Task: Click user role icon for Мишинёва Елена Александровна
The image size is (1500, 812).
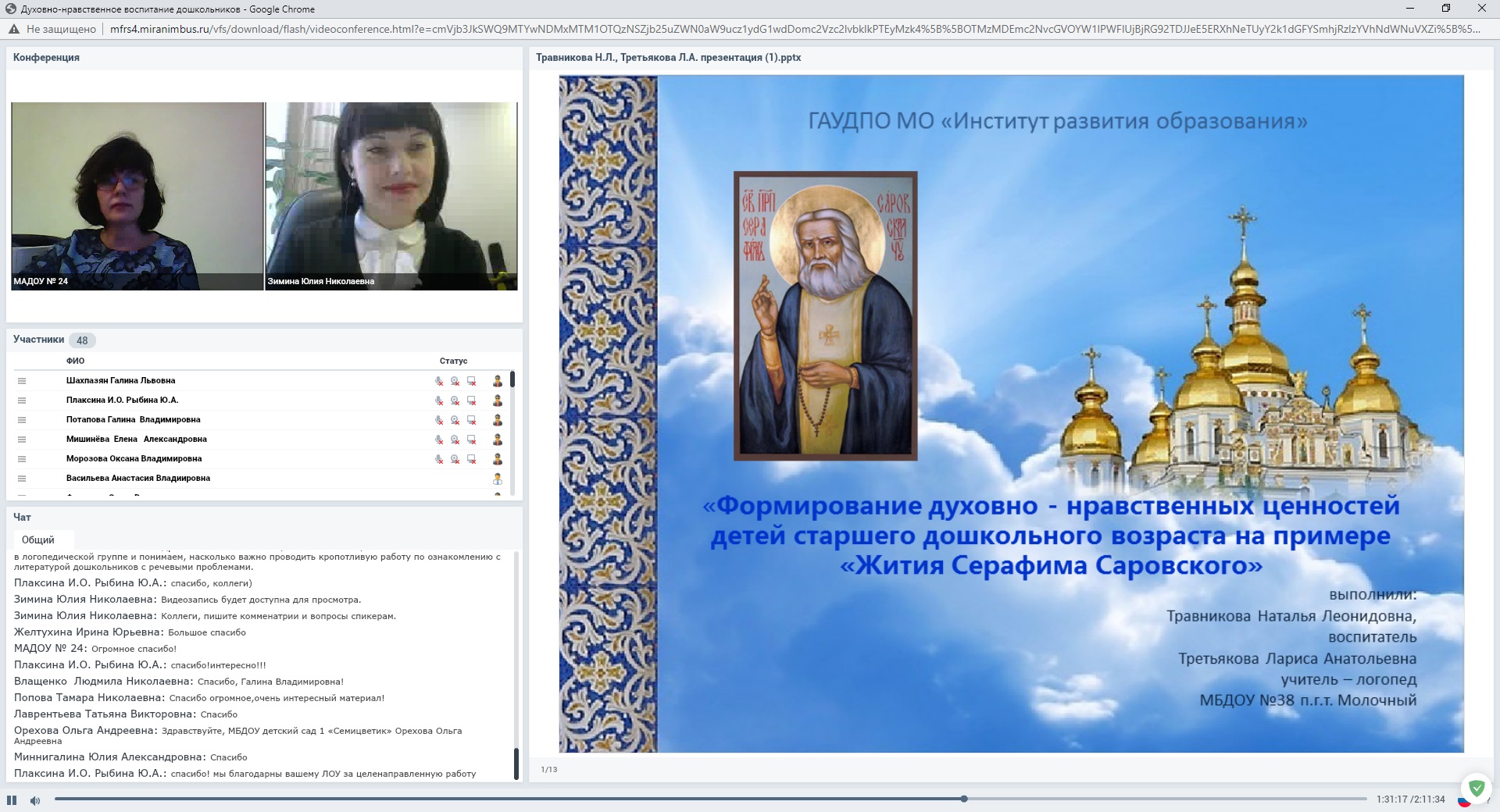Action: click(497, 440)
